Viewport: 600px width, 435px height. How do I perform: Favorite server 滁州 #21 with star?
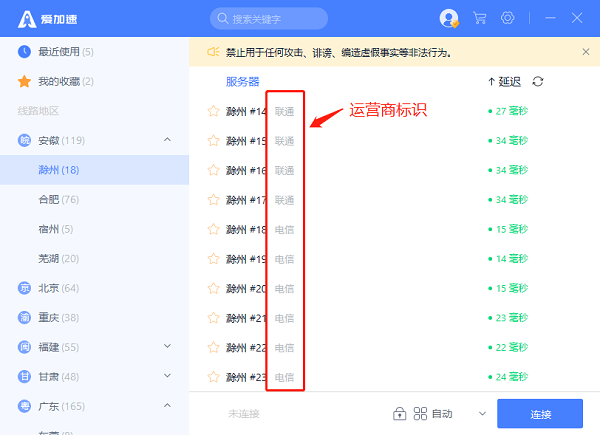213,318
